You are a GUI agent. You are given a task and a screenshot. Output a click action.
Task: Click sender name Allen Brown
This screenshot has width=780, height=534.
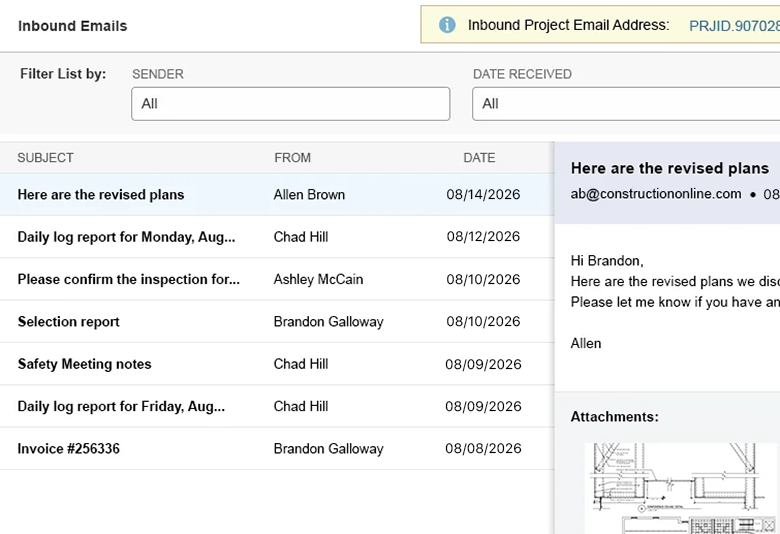(x=309, y=195)
